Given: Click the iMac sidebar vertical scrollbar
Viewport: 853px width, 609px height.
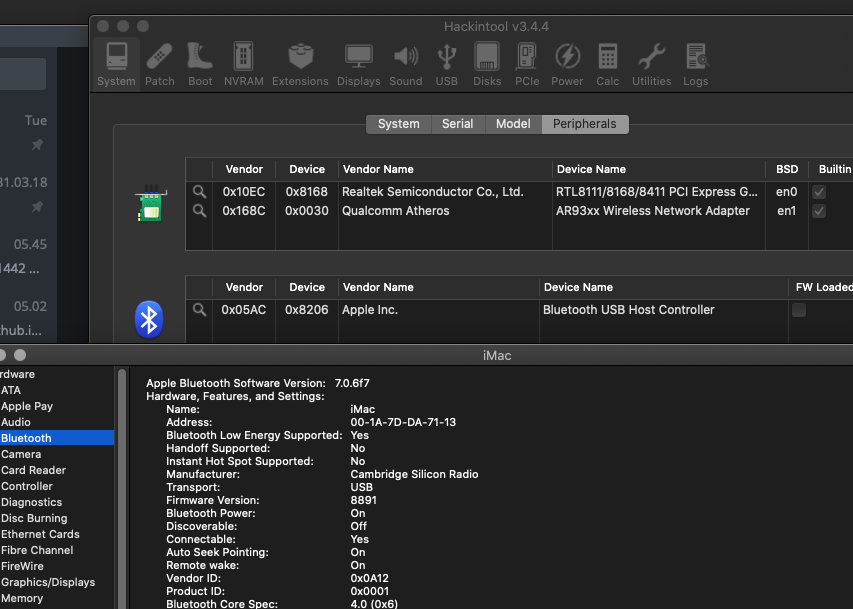Looking at the screenshot, I should pyautogui.click(x=122, y=489).
